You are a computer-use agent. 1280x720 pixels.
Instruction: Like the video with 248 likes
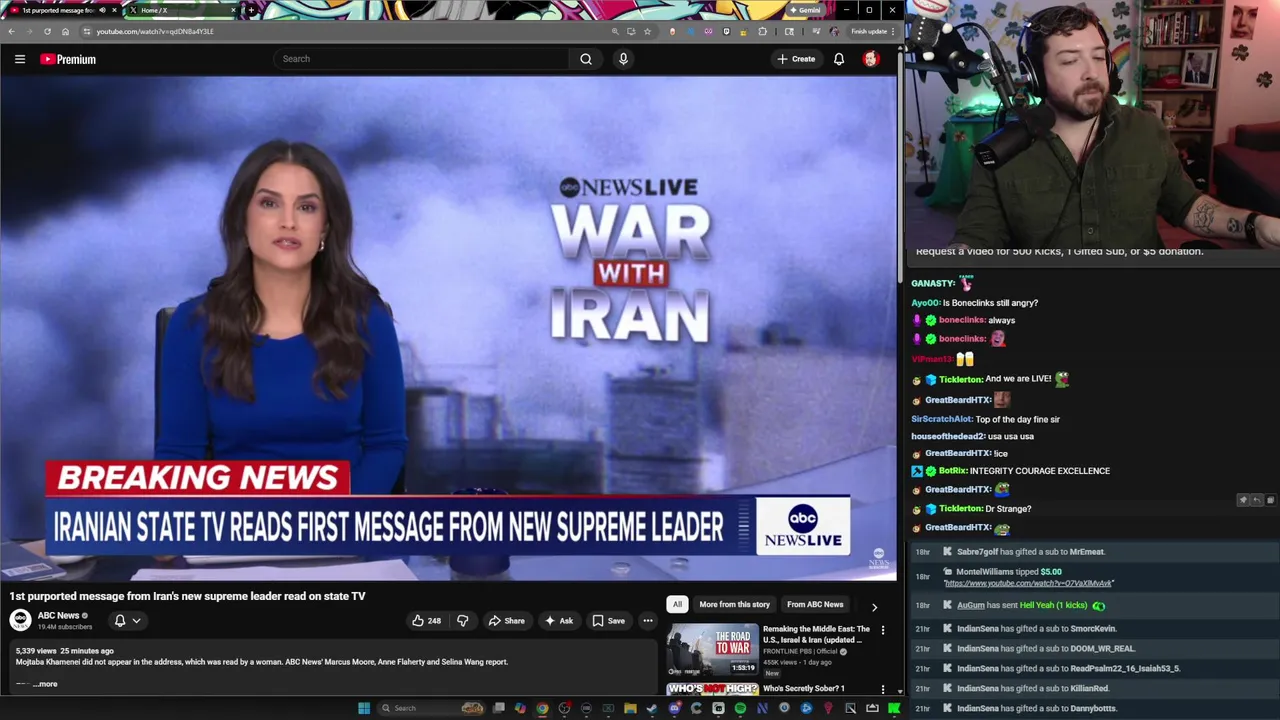click(x=426, y=621)
